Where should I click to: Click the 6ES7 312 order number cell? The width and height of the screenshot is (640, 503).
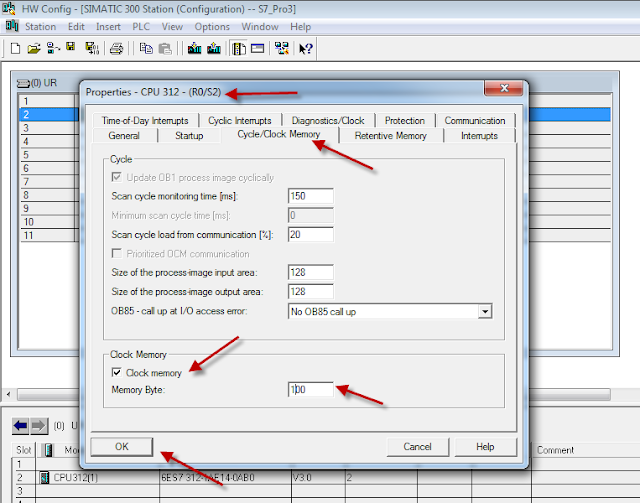pyautogui.click(x=225, y=477)
